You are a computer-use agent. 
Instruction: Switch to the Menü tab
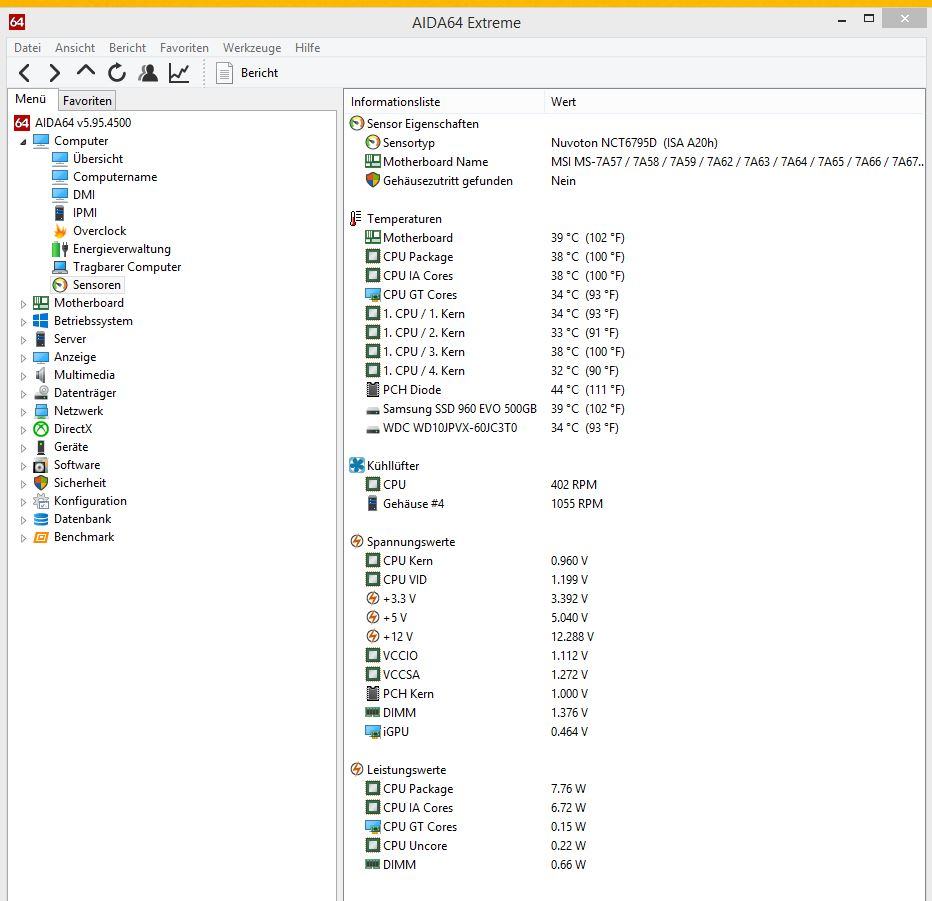pos(31,99)
